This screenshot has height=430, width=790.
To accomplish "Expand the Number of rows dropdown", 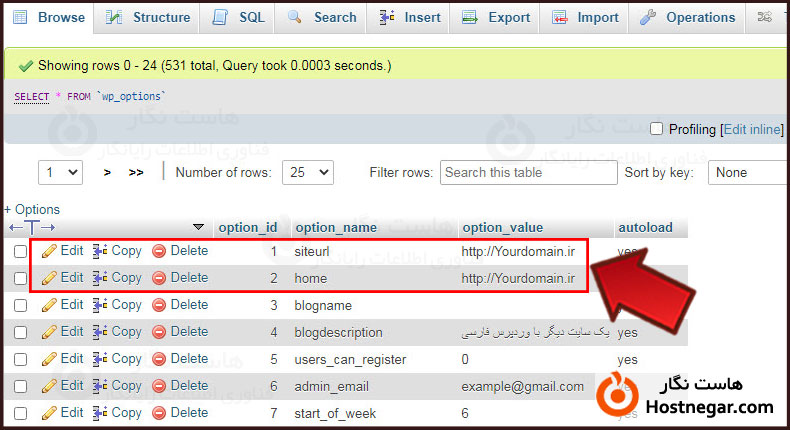I will click(308, 172).
